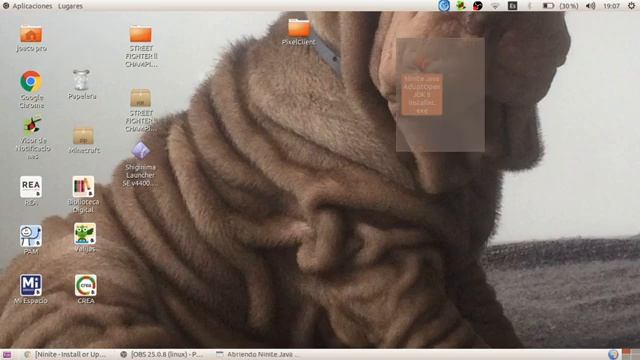Open the keyboard layout indicator
Viewport: 640px width, 360px height.
pos(512,6)
